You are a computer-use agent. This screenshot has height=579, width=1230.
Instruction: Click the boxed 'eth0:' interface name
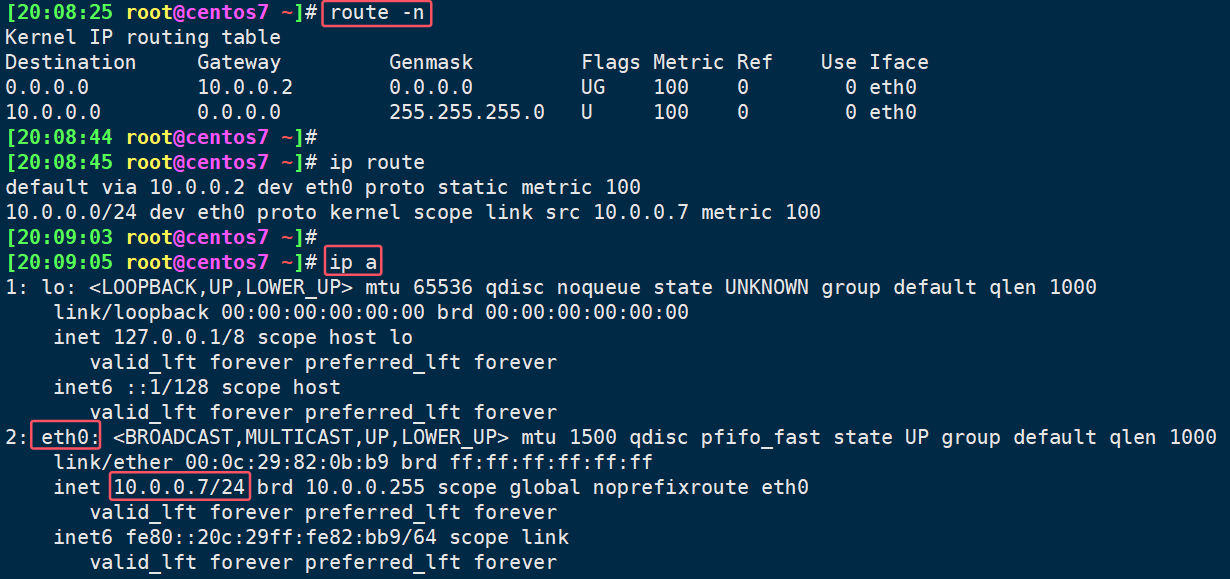tap(65, 437)
